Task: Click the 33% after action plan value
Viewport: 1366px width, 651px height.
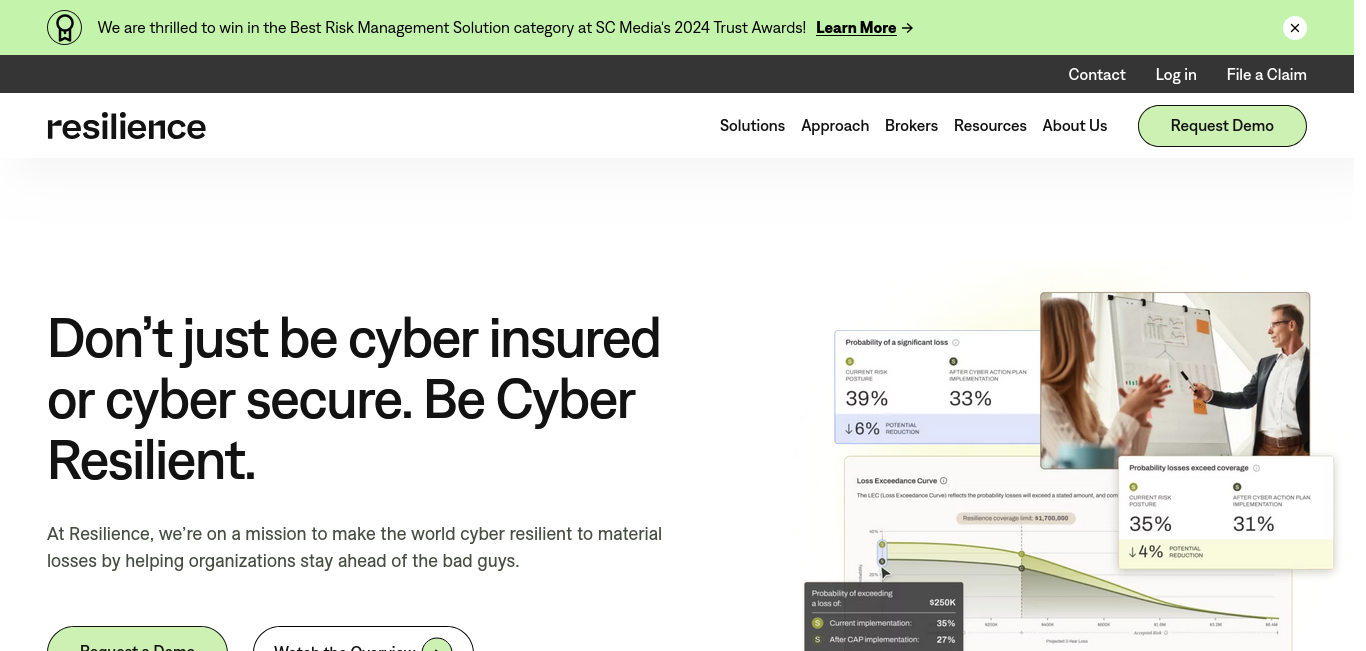Action: click(970, 399)
